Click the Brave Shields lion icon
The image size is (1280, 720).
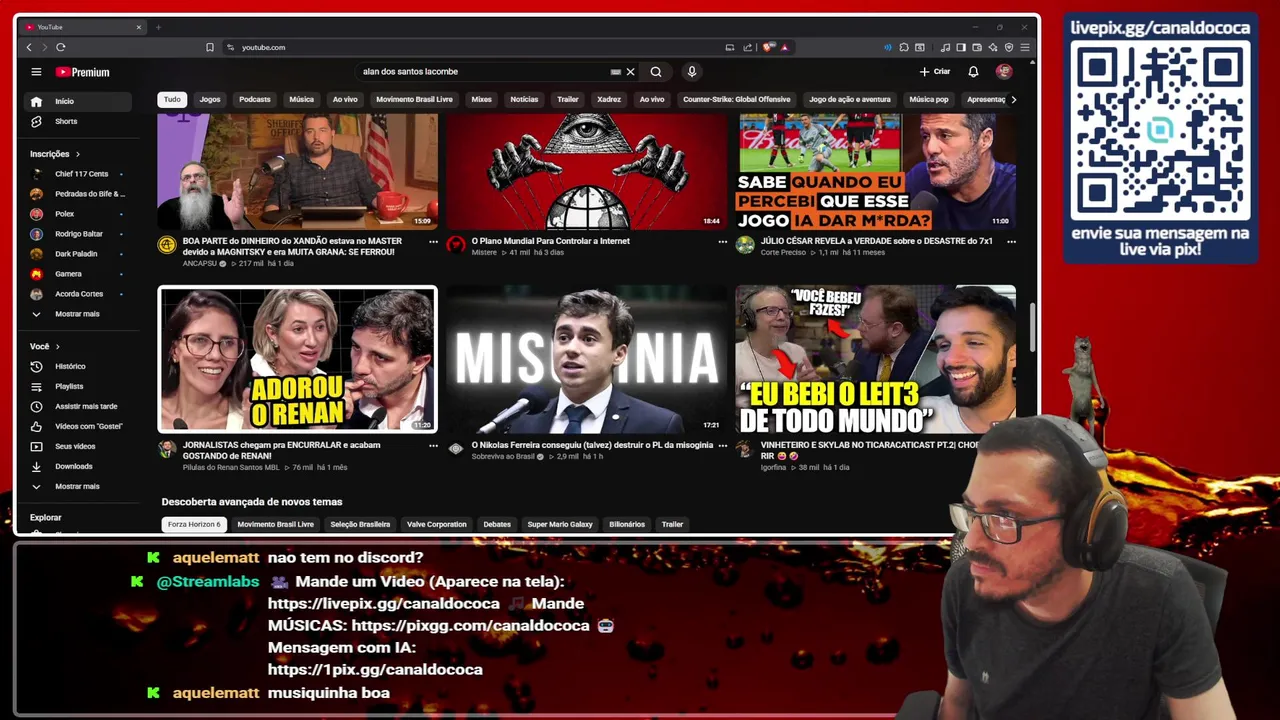click(x=768, y=47)
